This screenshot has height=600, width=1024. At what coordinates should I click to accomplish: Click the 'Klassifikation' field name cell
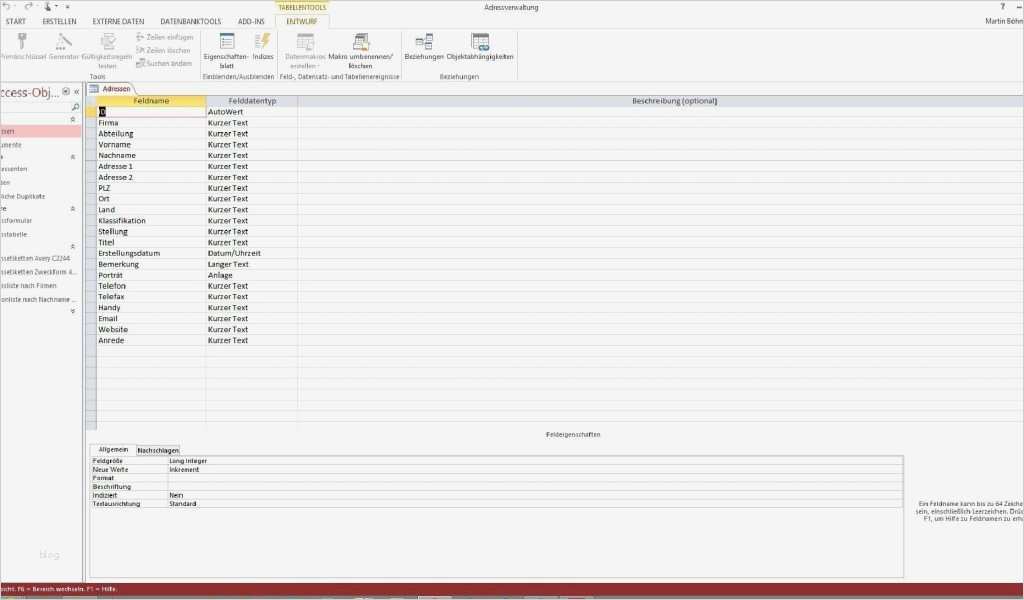tap(152, 221)
